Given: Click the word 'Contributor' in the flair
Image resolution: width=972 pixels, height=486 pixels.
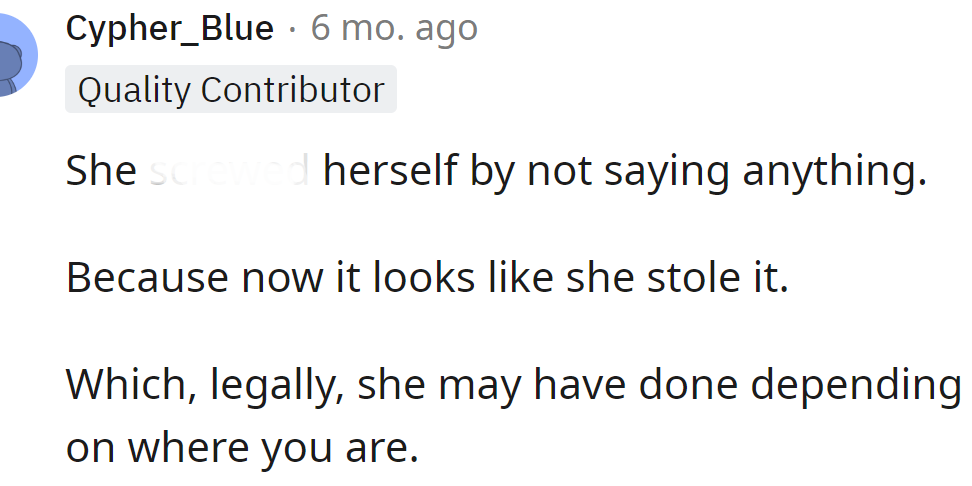Looking at the screenshot, I should click(292, 90).
